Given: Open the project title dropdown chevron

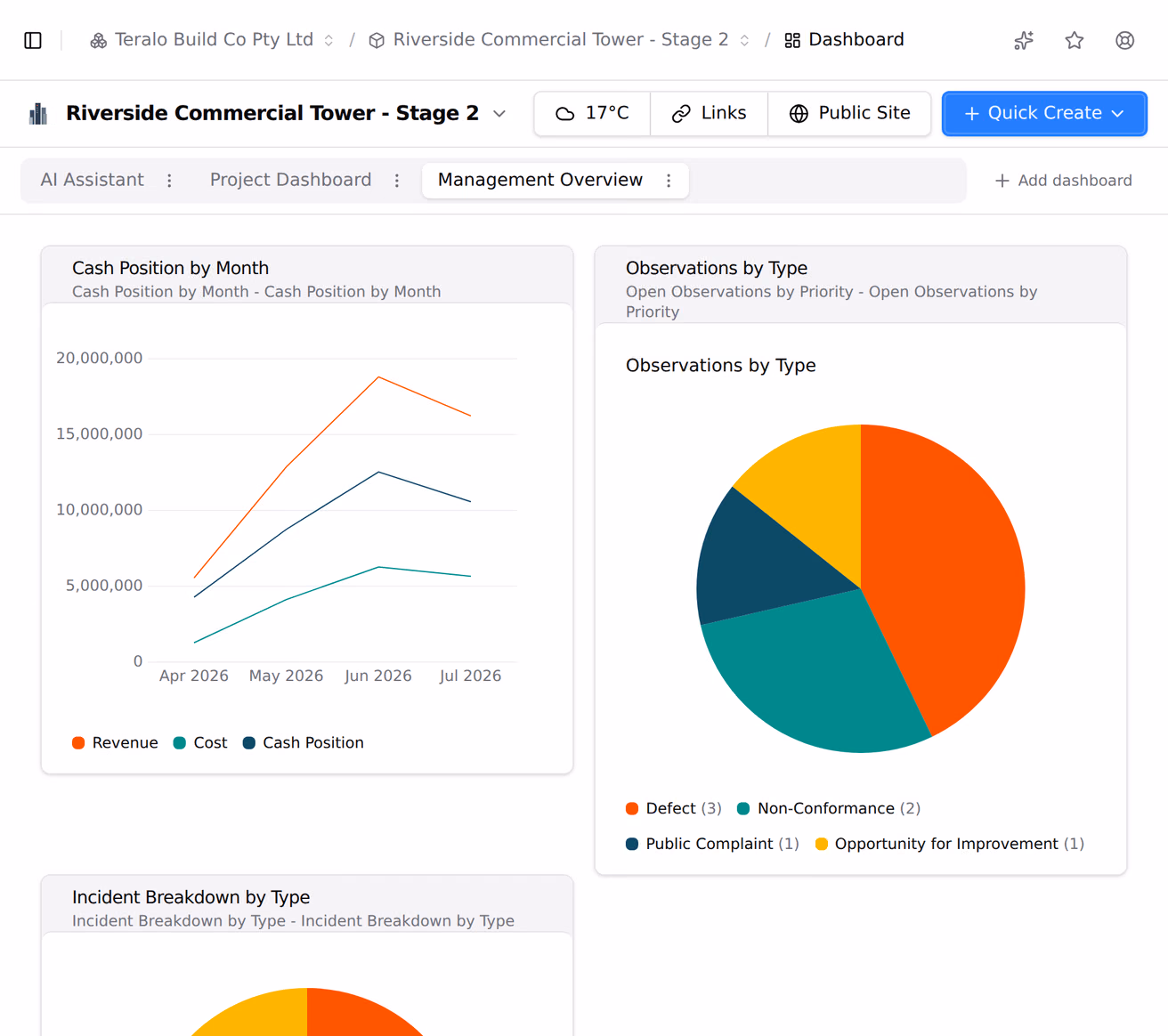Looking at the screenshot, I should [499, 113].
